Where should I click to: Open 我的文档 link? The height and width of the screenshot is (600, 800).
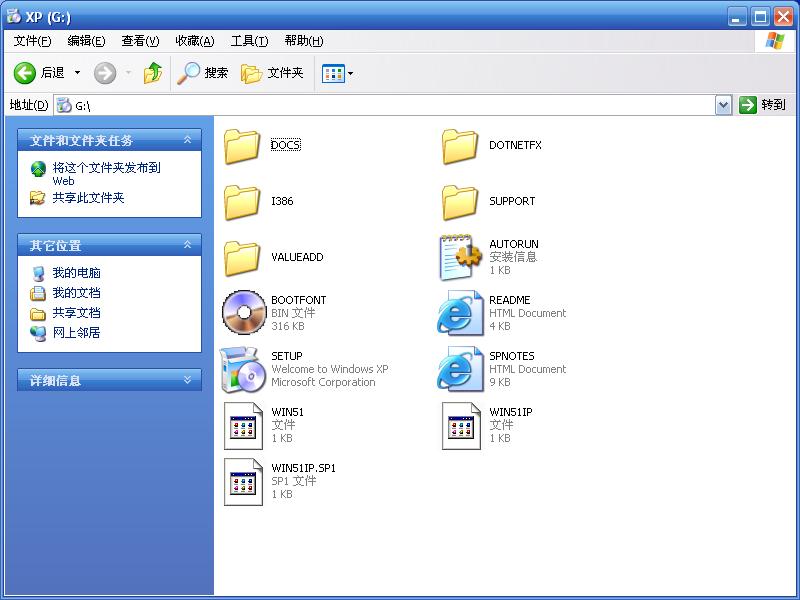(77, 293)
